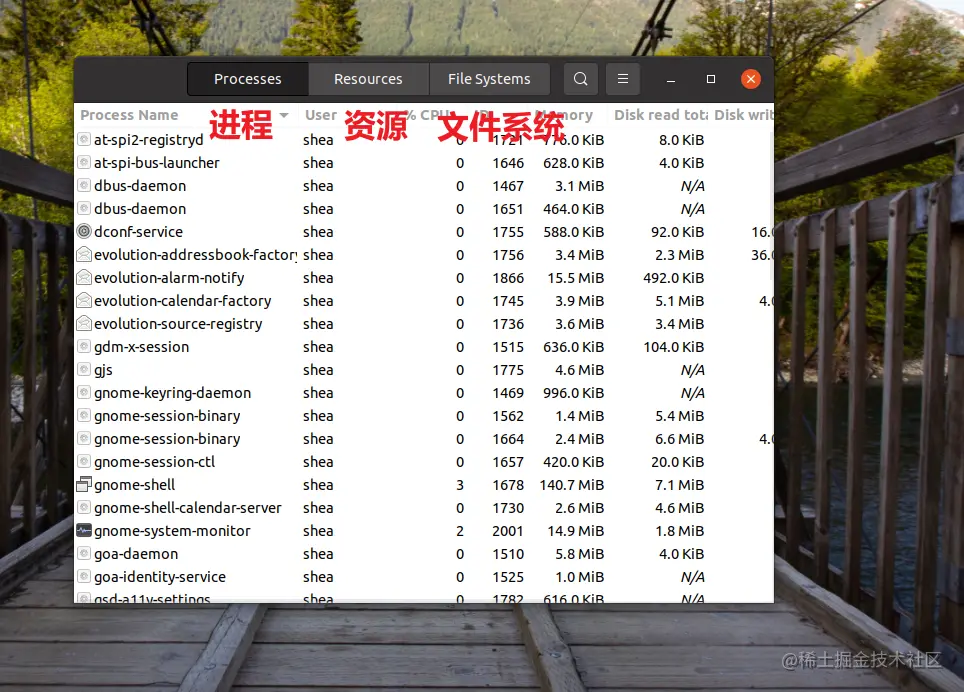
Task: Click the 492.0 KiB disk read value
Action: [x=674, y=278]
